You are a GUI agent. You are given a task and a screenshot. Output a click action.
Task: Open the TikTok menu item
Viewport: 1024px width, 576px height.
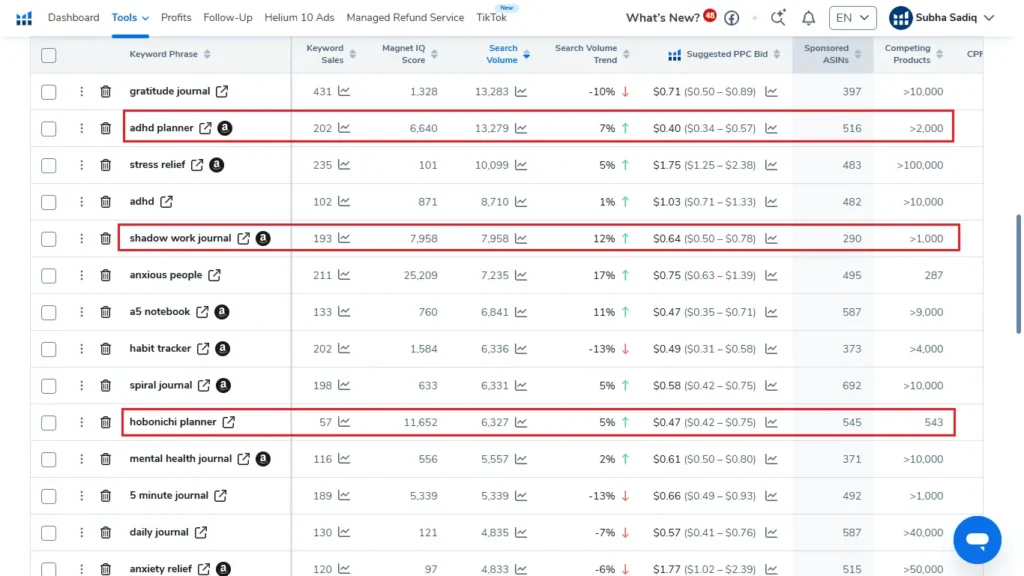coord(491,18)
